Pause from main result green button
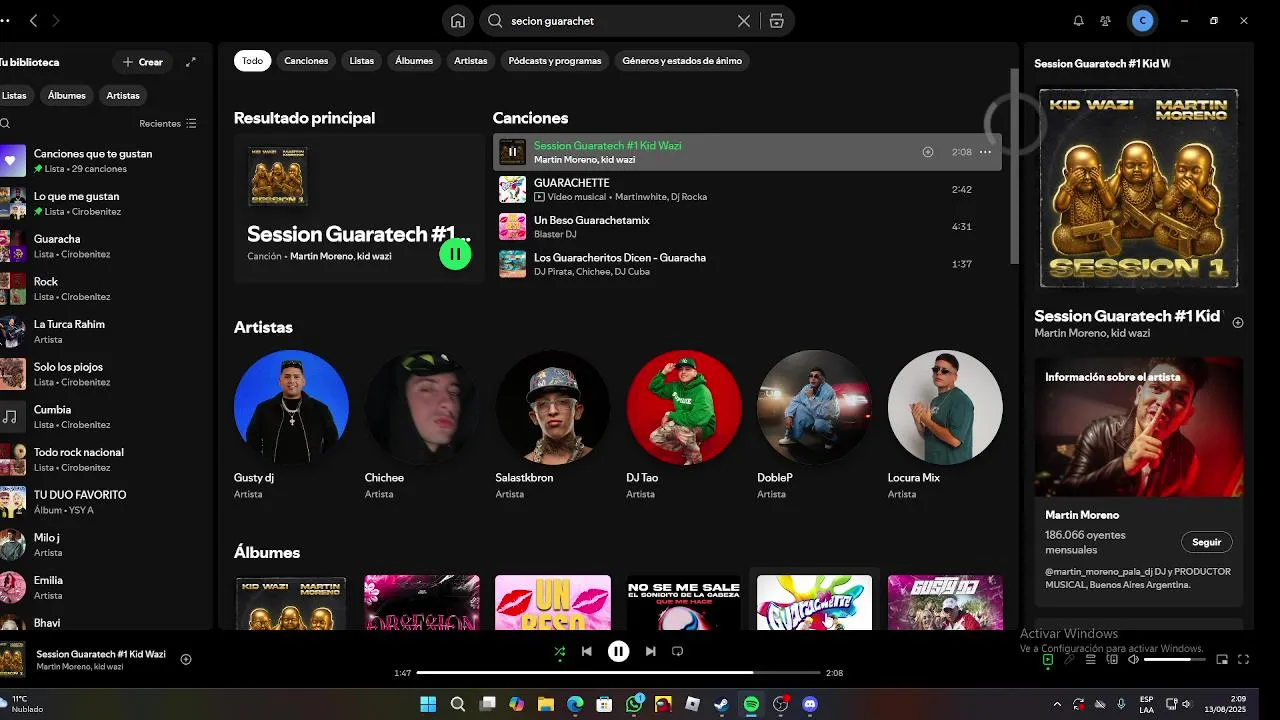Image resolution: width=1280 pixels, height=720 pixels. 455,254
